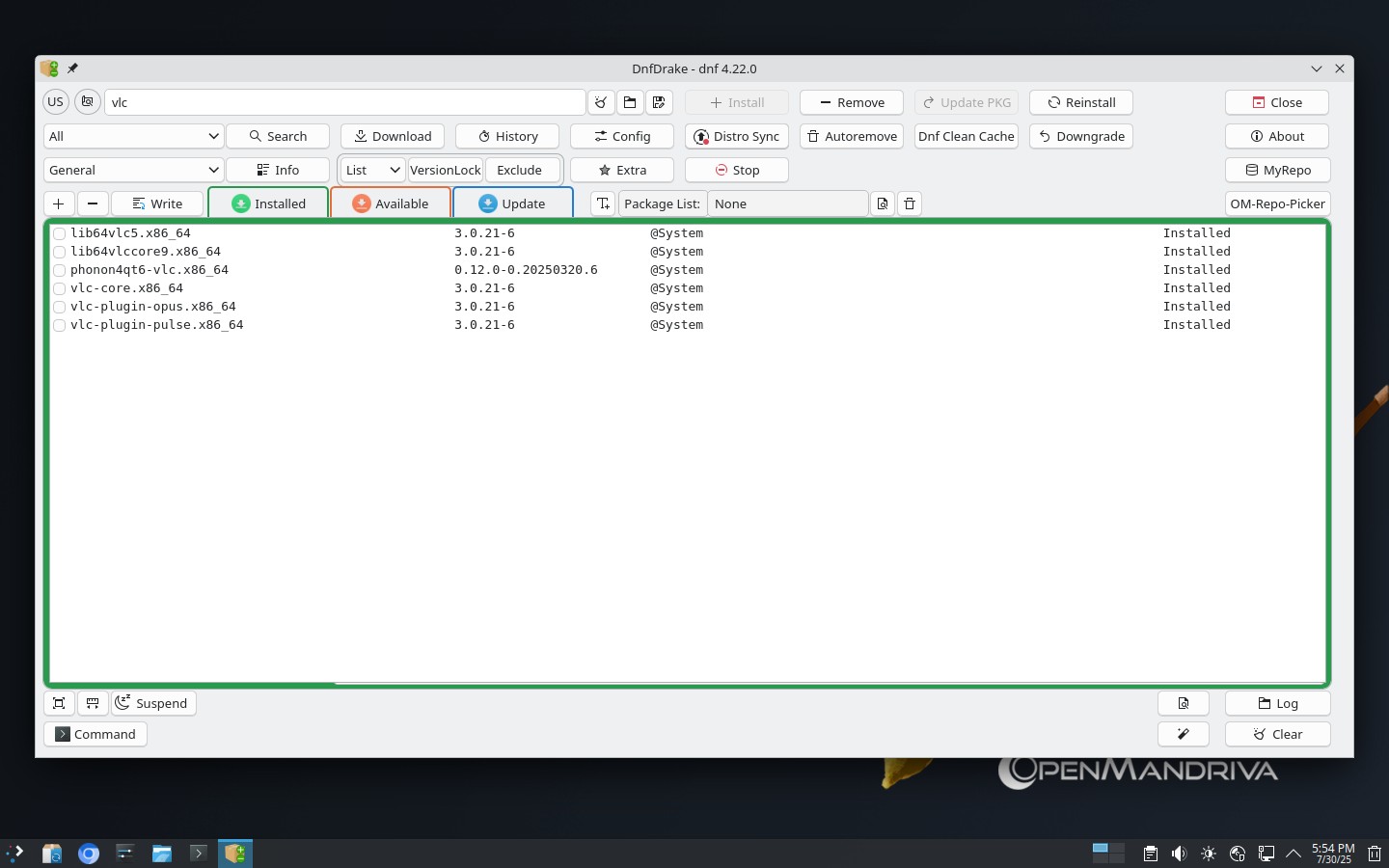Open the History button
This screenshot has width=1389, height=868.
click(x=507, y=136)
